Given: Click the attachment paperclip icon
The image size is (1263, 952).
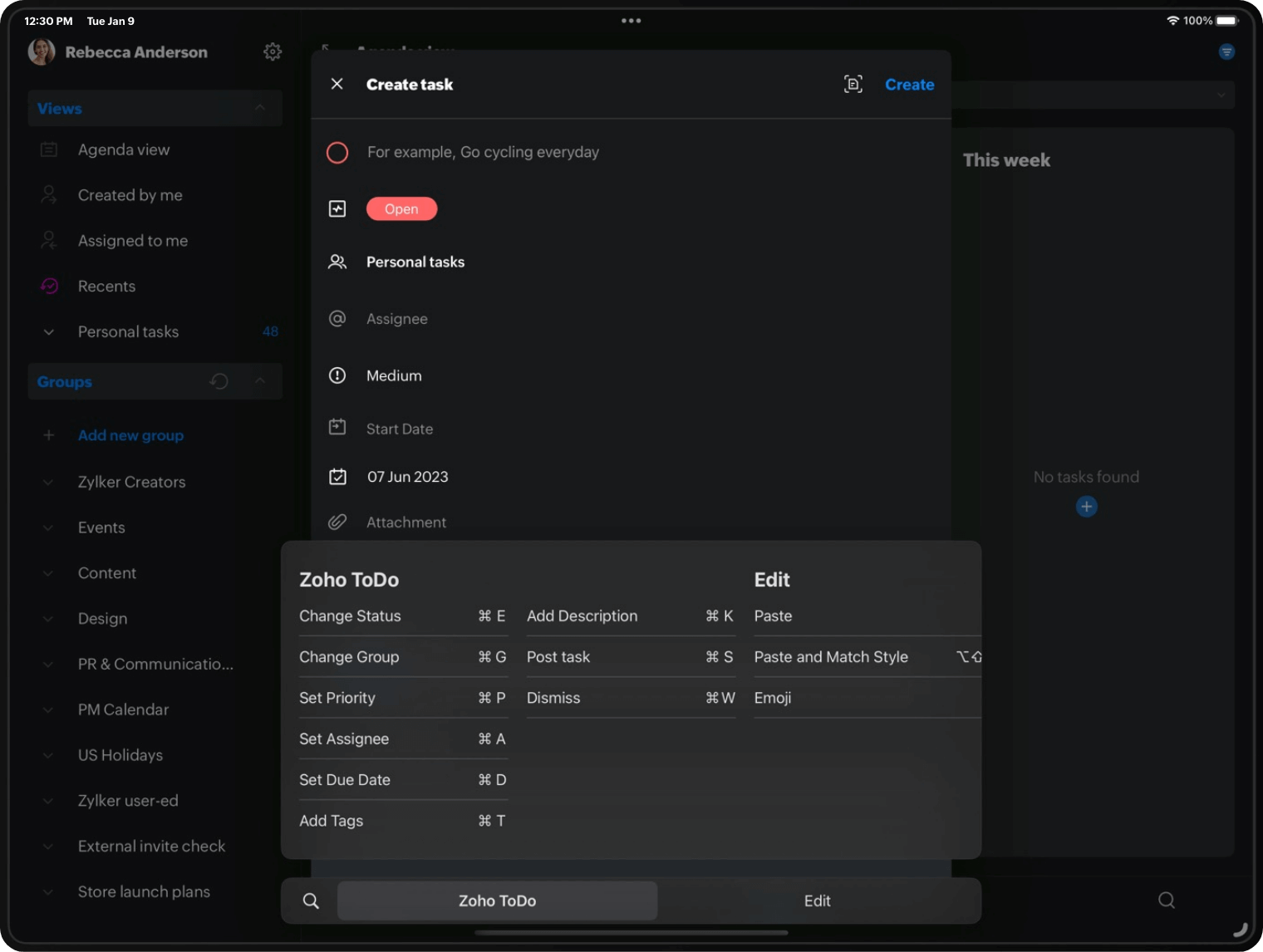Looking at the screenshot, I should click(x=337, y=523).
